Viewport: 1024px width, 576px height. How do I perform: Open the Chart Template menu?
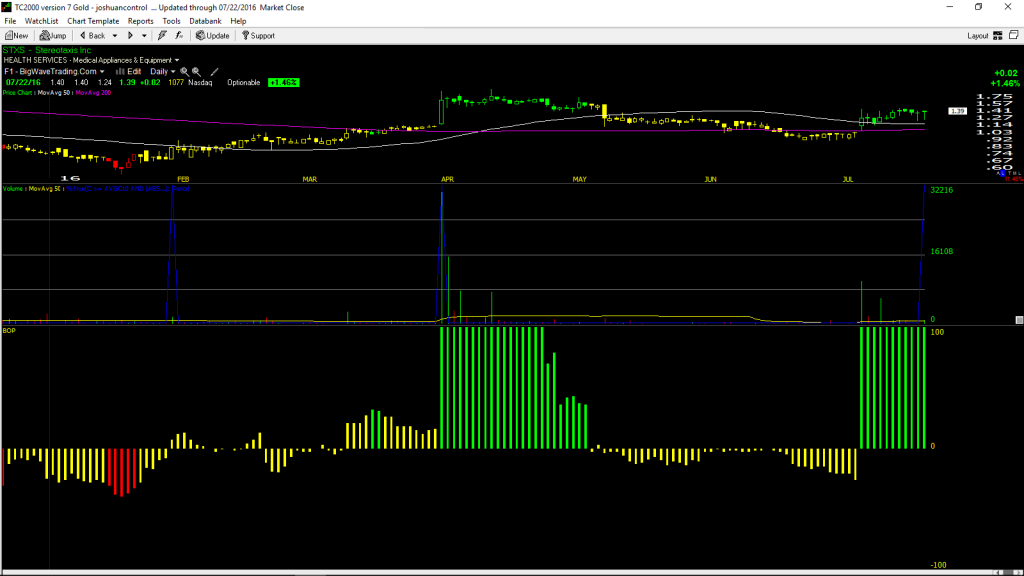point(93,22)
